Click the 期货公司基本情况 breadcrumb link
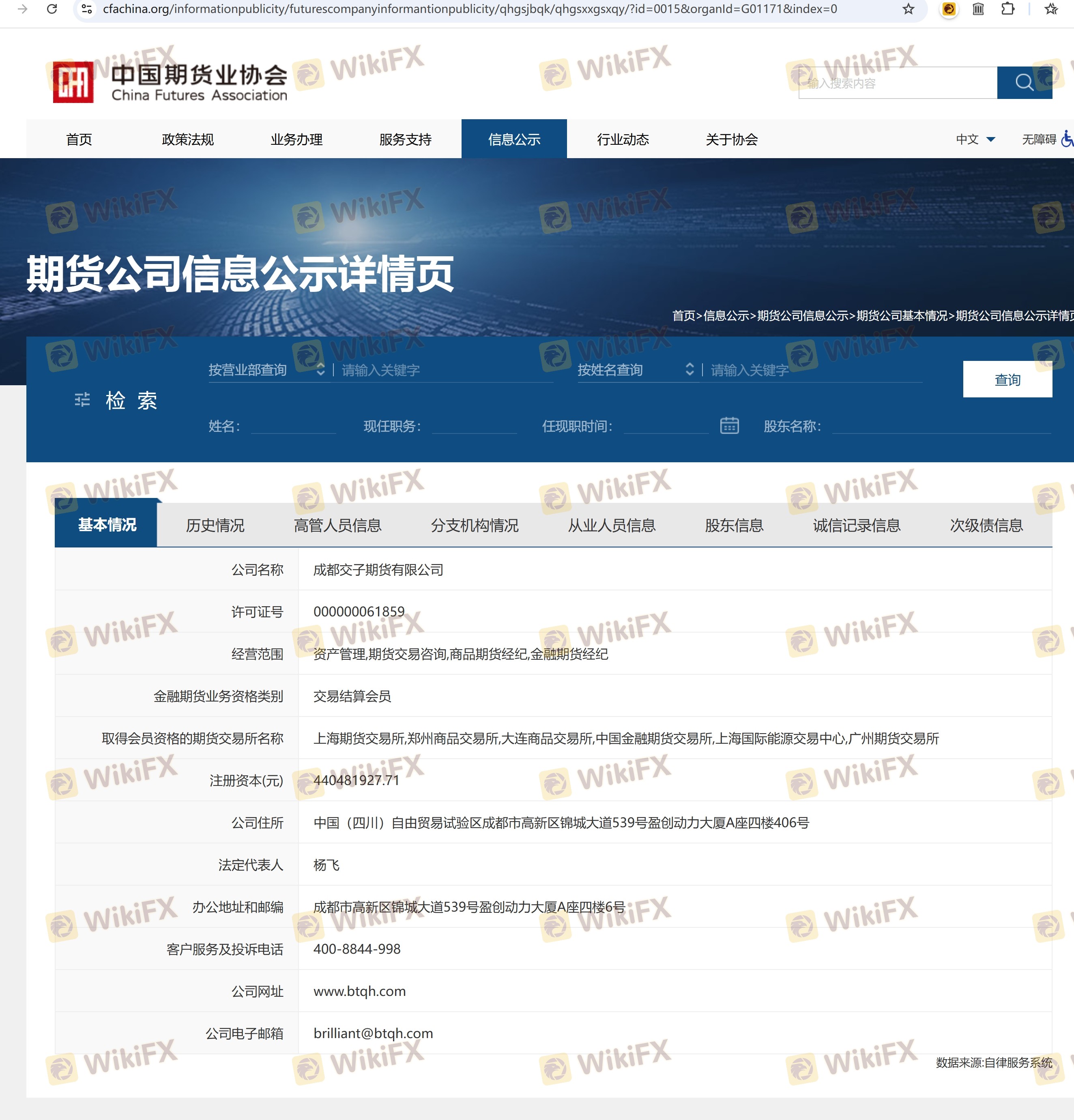The height and width of the screenshot is (1120, 1074). pos(901,315)
